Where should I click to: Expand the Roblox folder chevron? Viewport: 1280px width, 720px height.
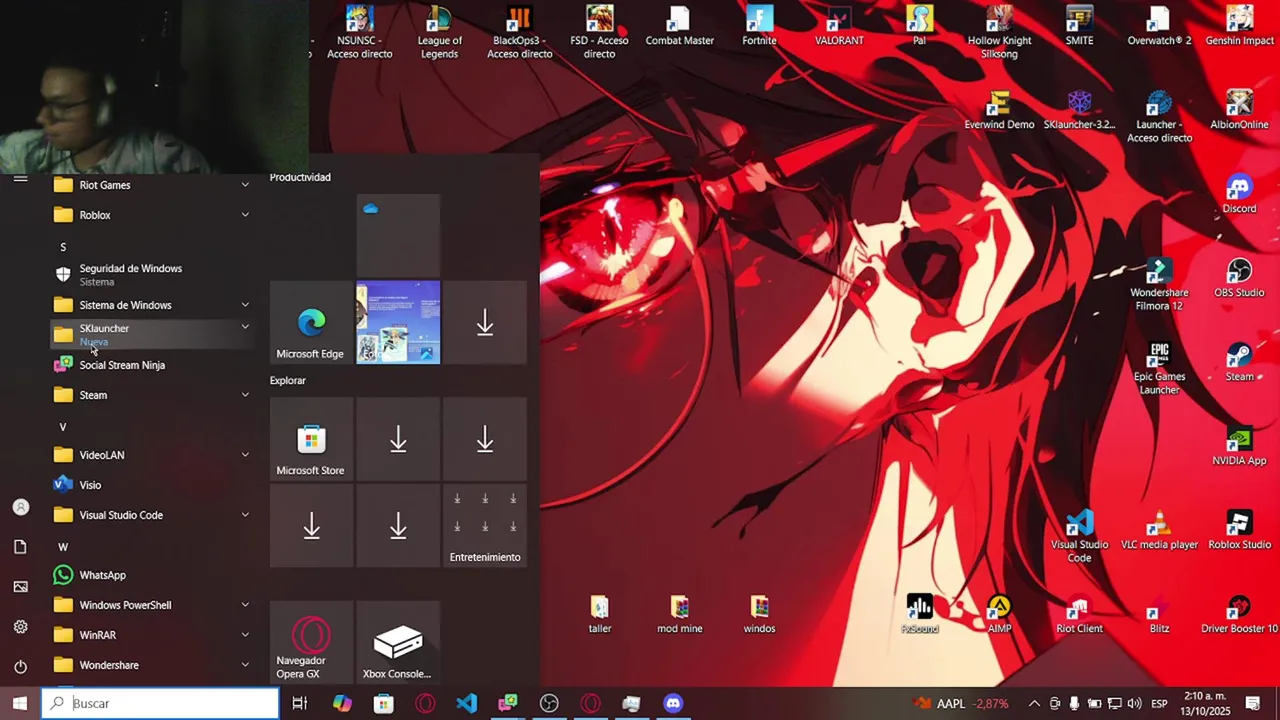[245, 215]
